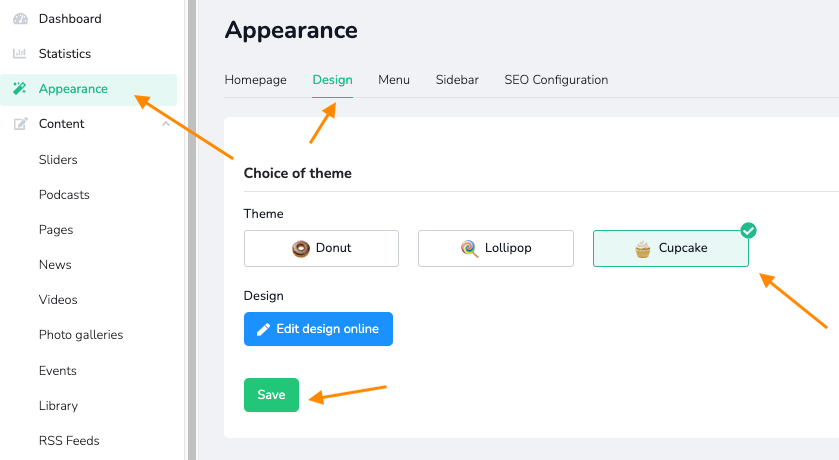Viewport: 839px width, 460px height.
Task: Click the cupcake emoji icon
Action: coord(643,249)
